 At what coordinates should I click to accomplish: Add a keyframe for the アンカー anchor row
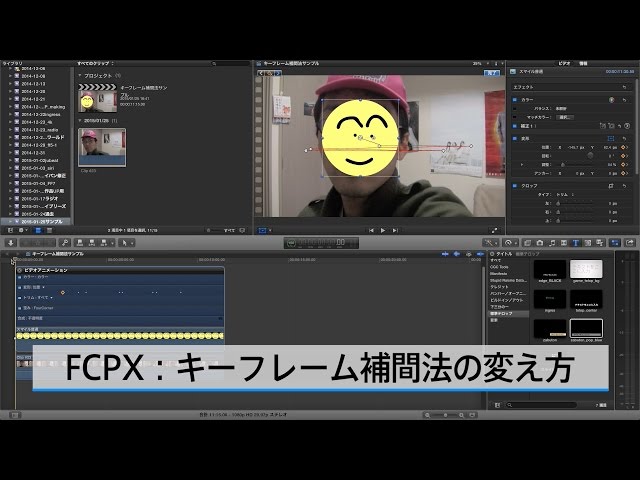[x=623, y=173]
